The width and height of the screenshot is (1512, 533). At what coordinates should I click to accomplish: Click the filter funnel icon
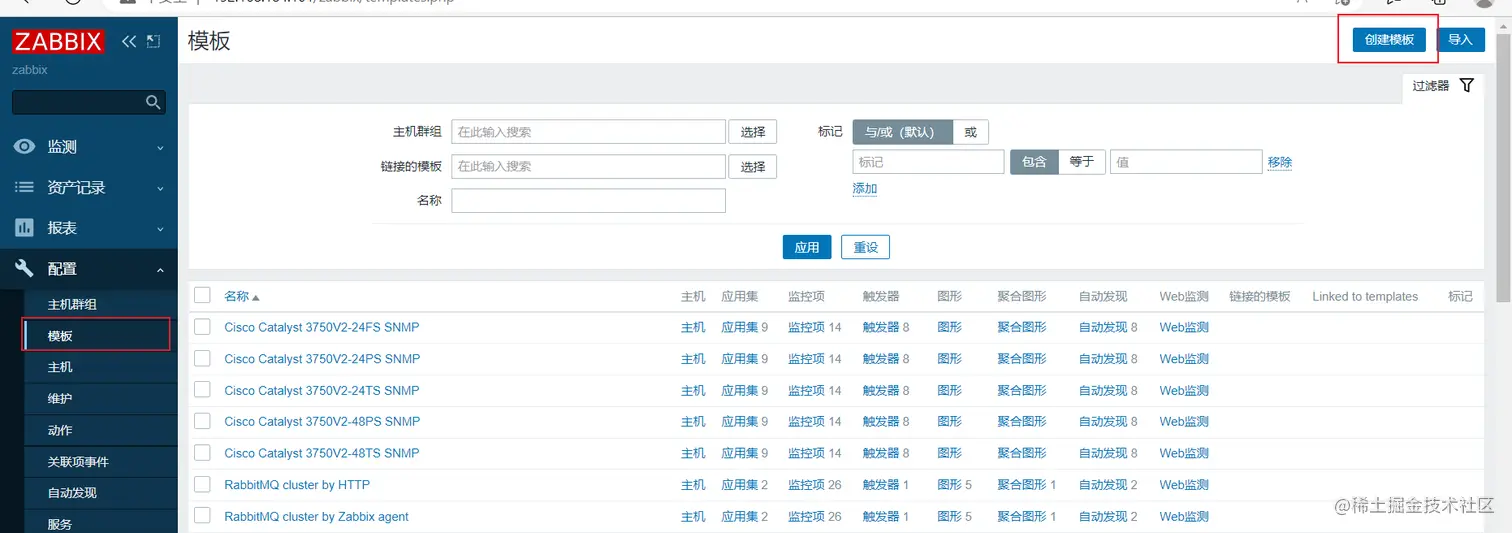(1467, 86)
